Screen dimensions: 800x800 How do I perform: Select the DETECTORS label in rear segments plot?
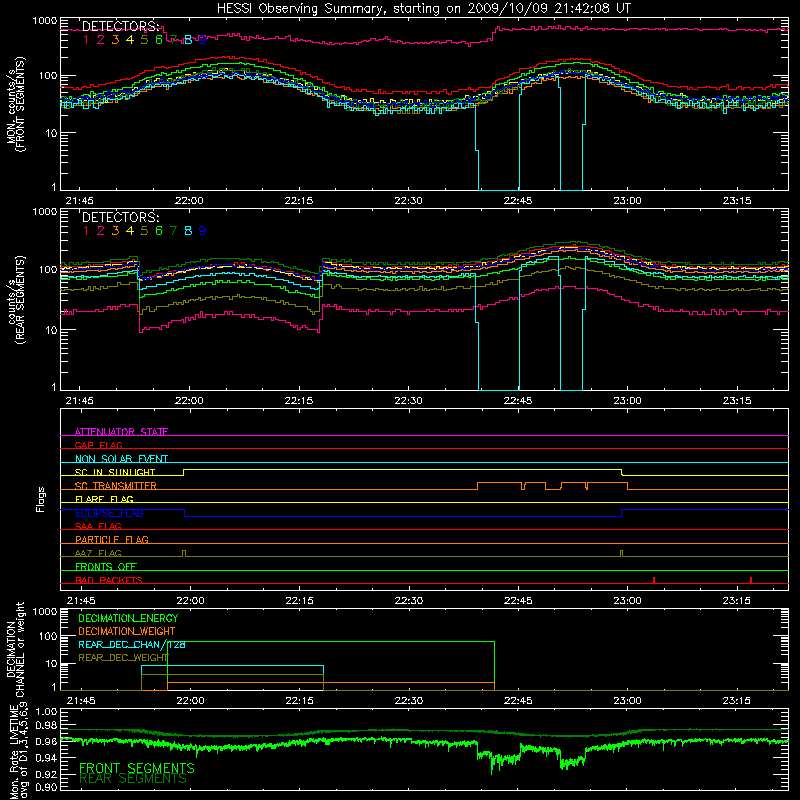[121, 217]
